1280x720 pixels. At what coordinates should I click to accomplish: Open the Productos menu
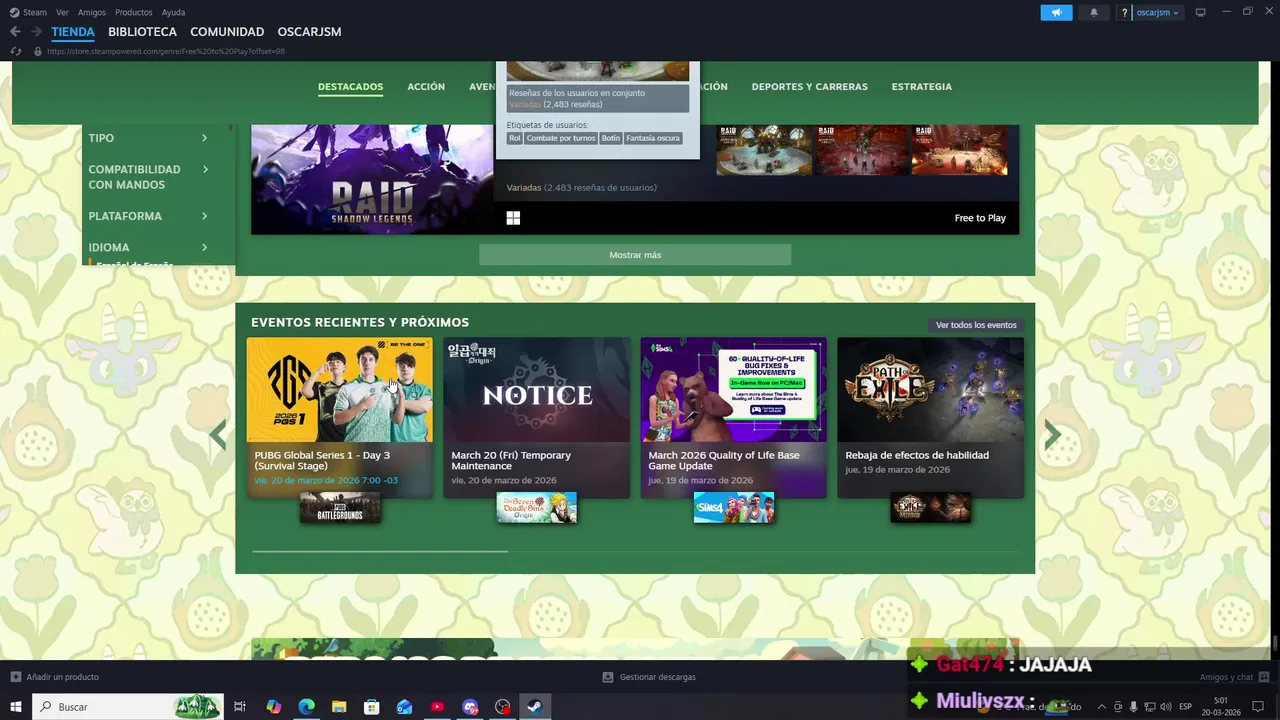[134, 12]
